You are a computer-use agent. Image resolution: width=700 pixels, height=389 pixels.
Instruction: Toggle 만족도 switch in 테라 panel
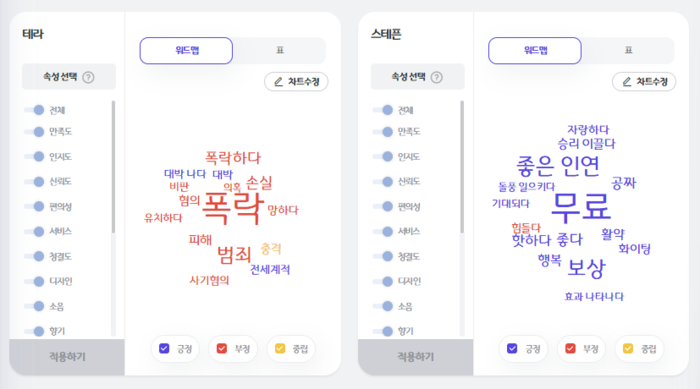click(x=34, y=132)
